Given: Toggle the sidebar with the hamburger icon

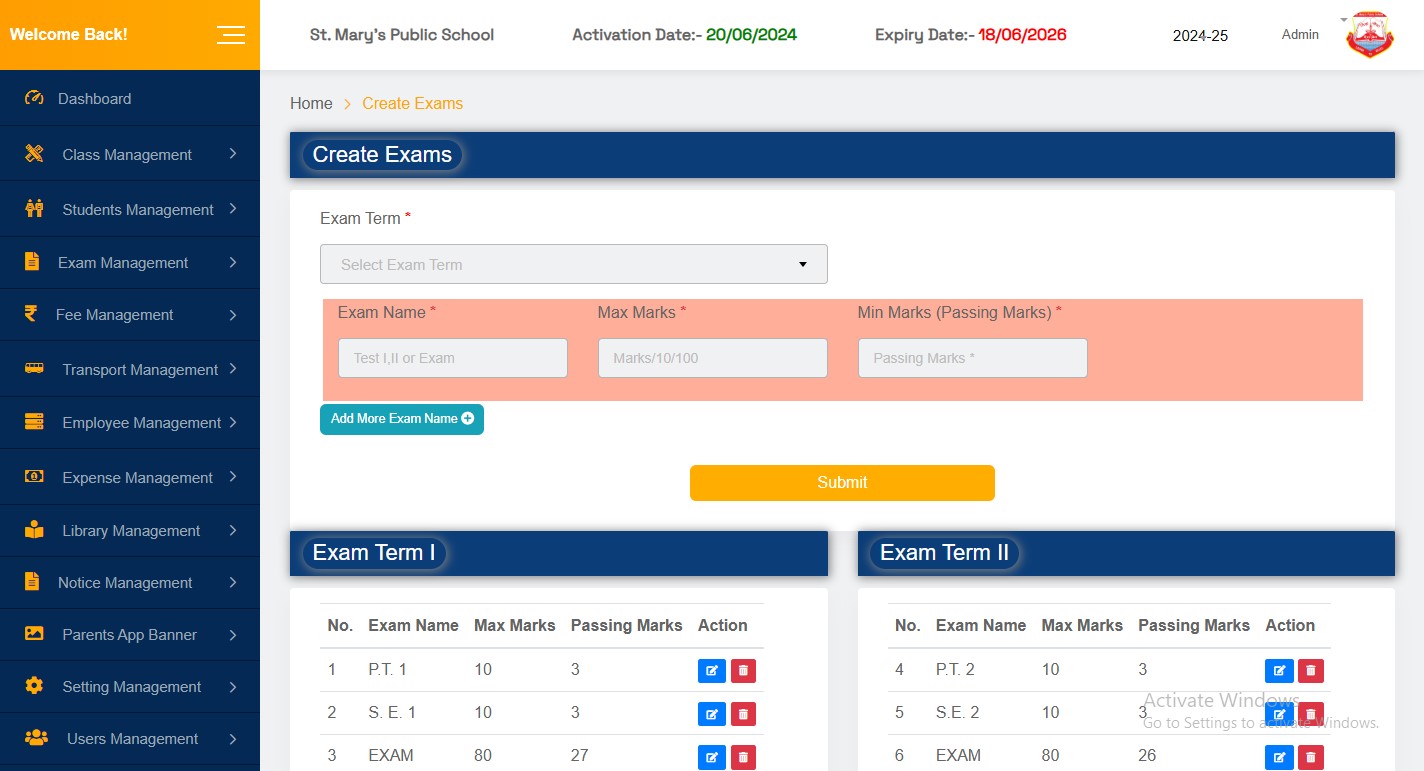Looking at the screenshot, I should [231, 34].
